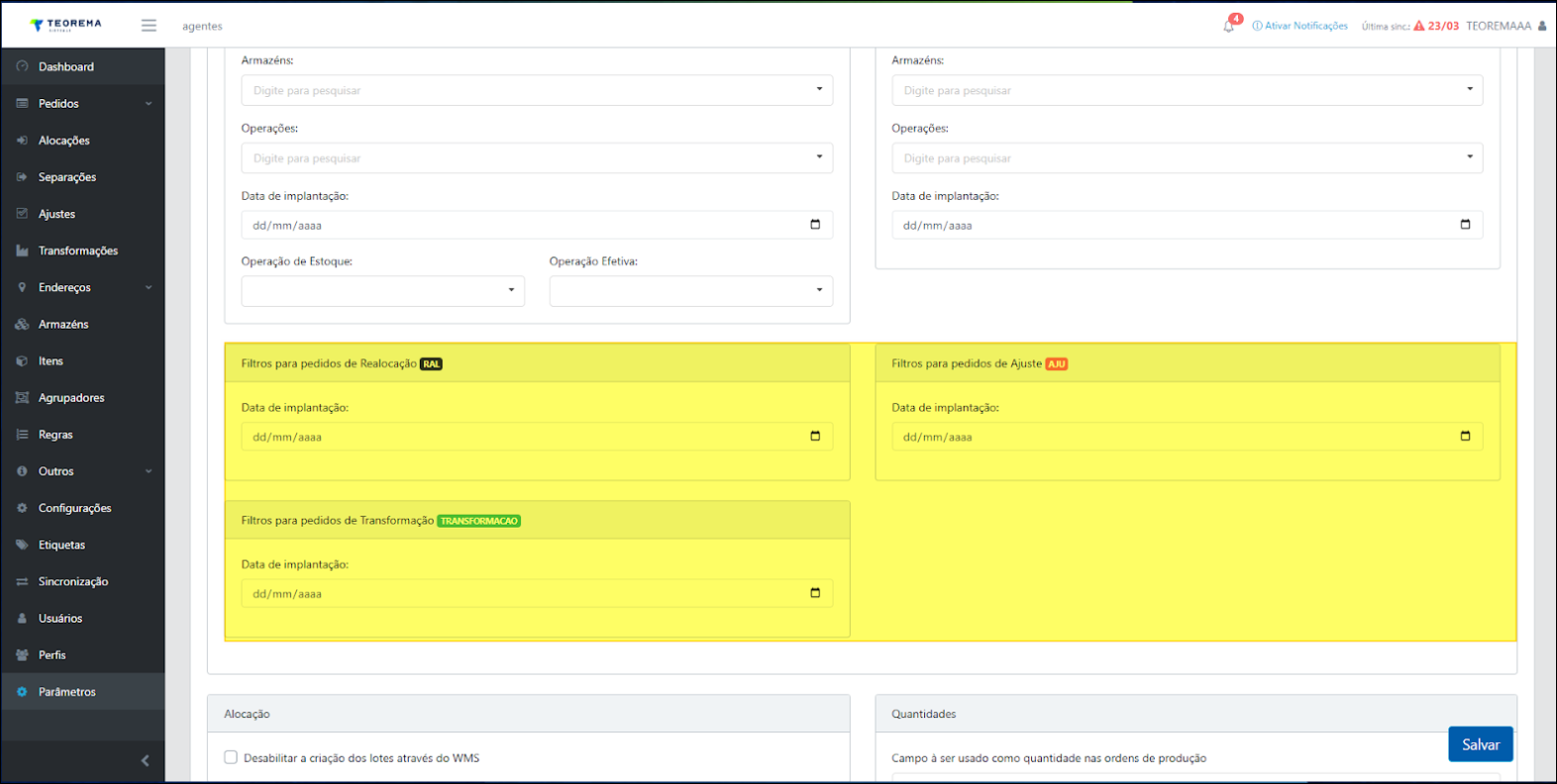Click the Salvar button
This screenshot has width=1557, height=784.
click(x=1480, y=744)
